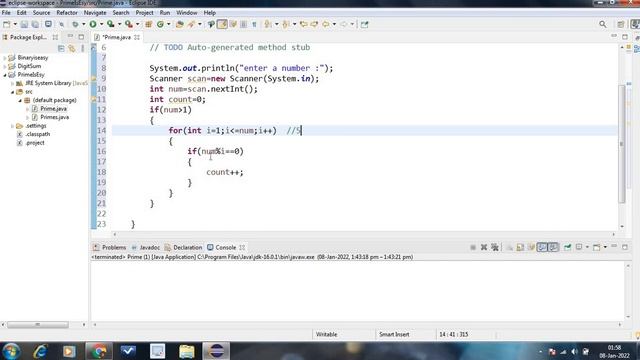The image size is (640, 360).
Task: Open the Window menu
Action: point(187,13)
